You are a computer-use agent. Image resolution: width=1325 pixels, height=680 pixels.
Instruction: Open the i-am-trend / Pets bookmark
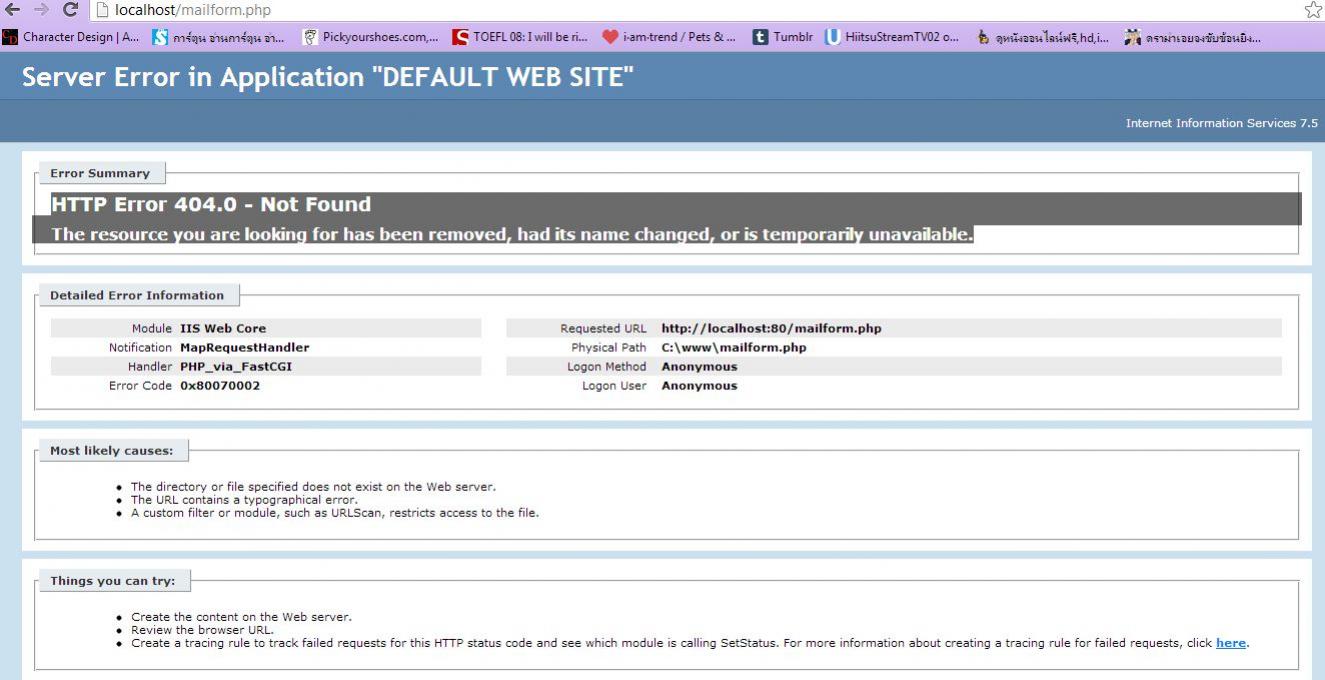[x=669, y=38]
